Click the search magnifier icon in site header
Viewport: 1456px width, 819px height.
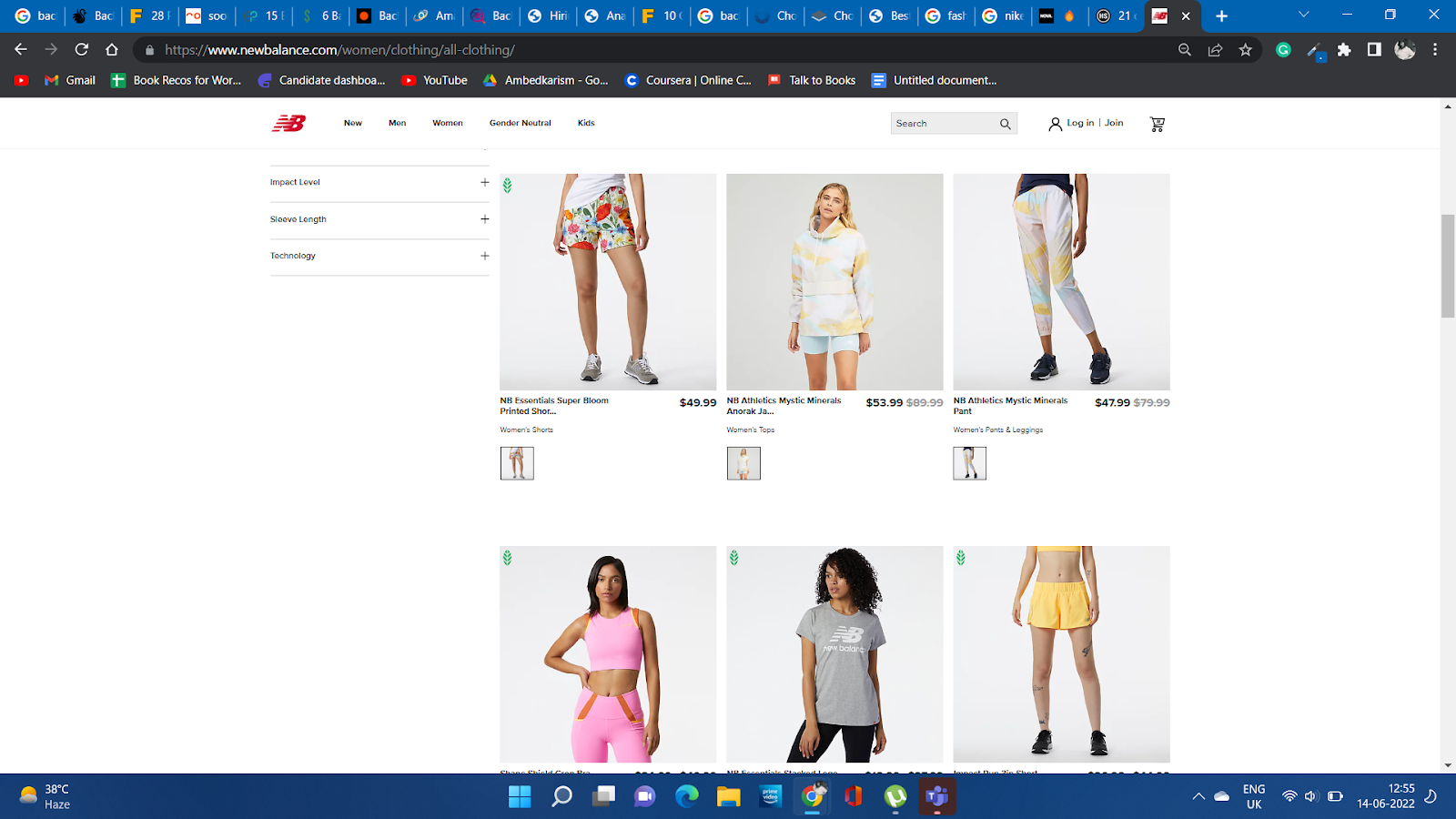point(1006,124)
